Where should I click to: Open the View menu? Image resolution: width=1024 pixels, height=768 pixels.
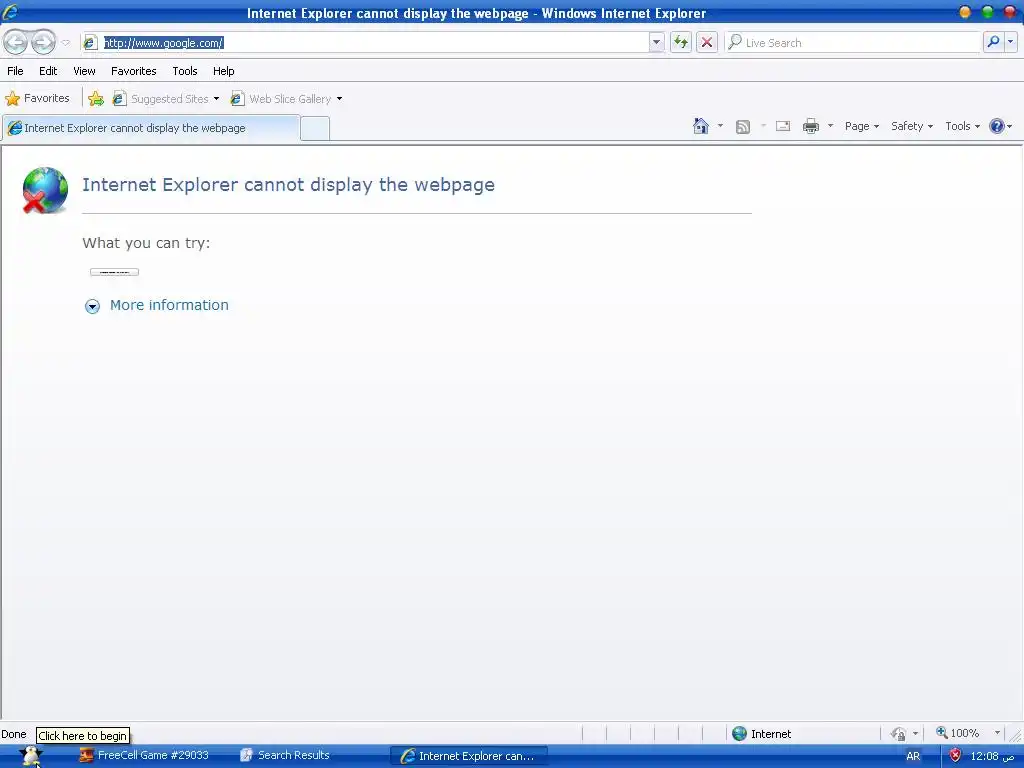(84, 71)
